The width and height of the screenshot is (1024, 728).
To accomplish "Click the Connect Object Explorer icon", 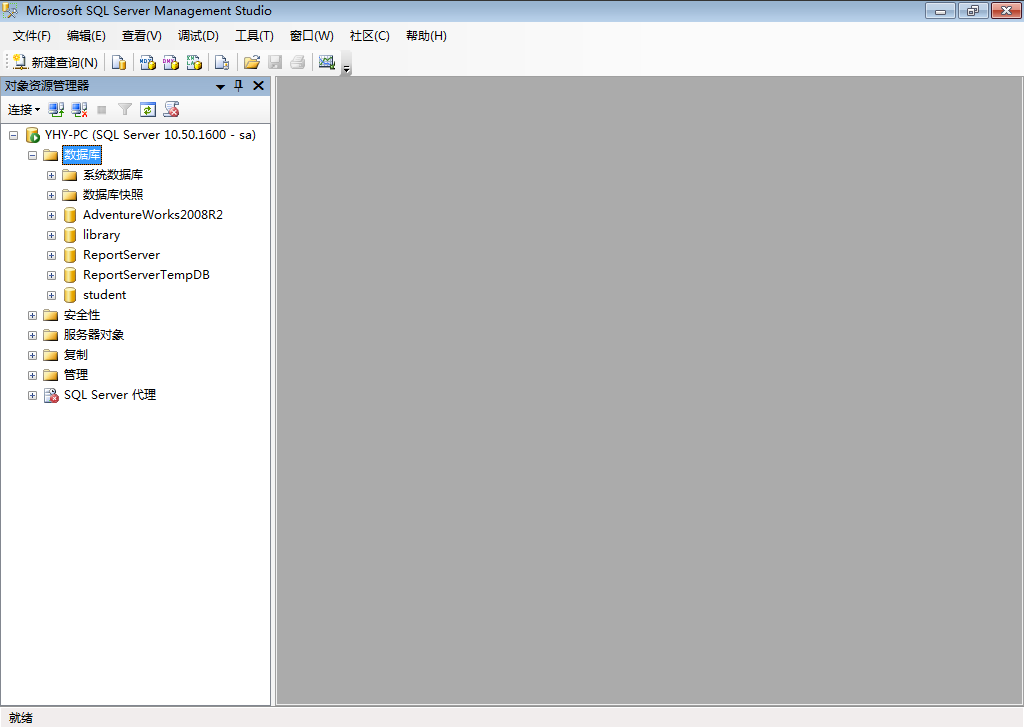I will tap(56, 110).
